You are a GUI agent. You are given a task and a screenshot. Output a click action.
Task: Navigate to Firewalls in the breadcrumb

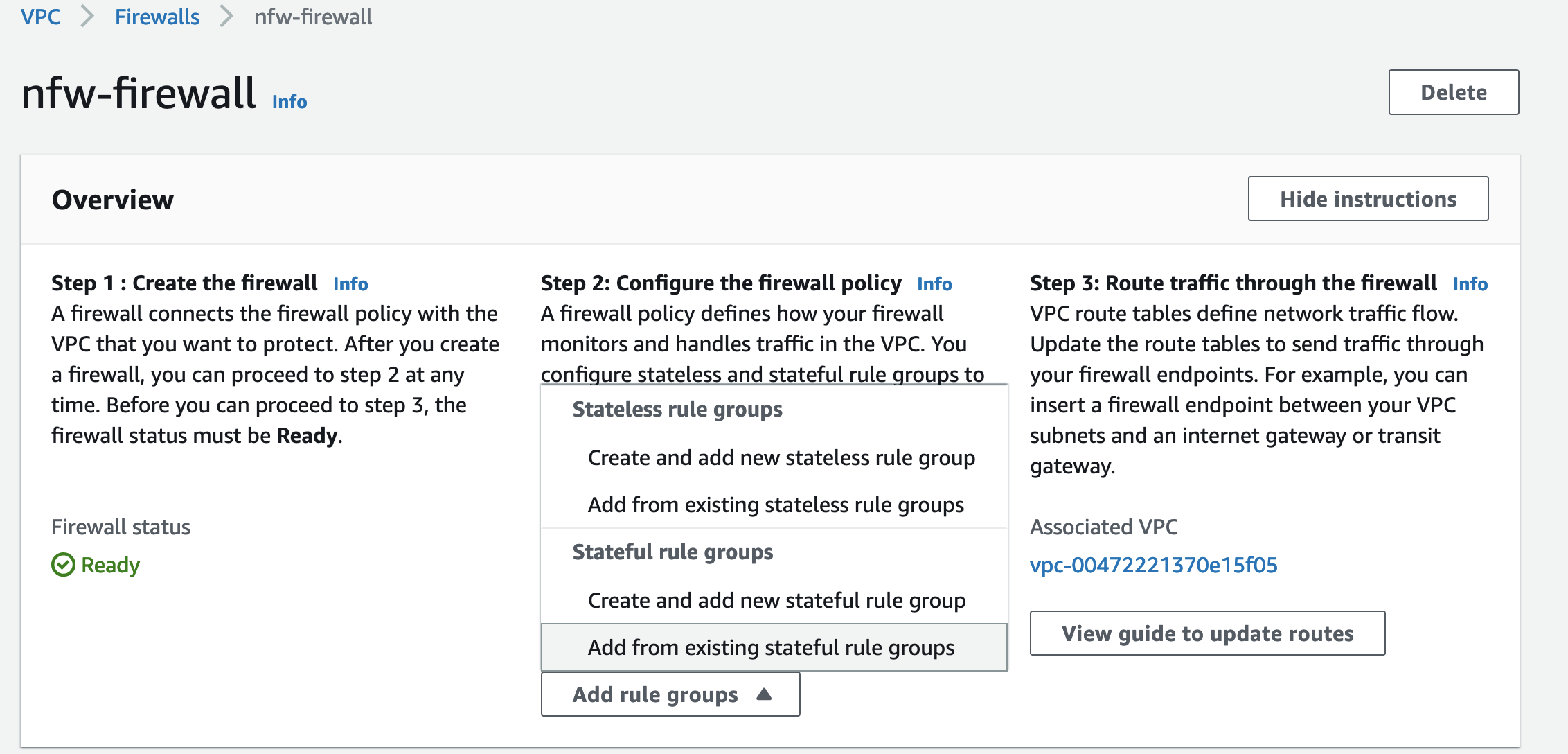(x=157, y=17)
